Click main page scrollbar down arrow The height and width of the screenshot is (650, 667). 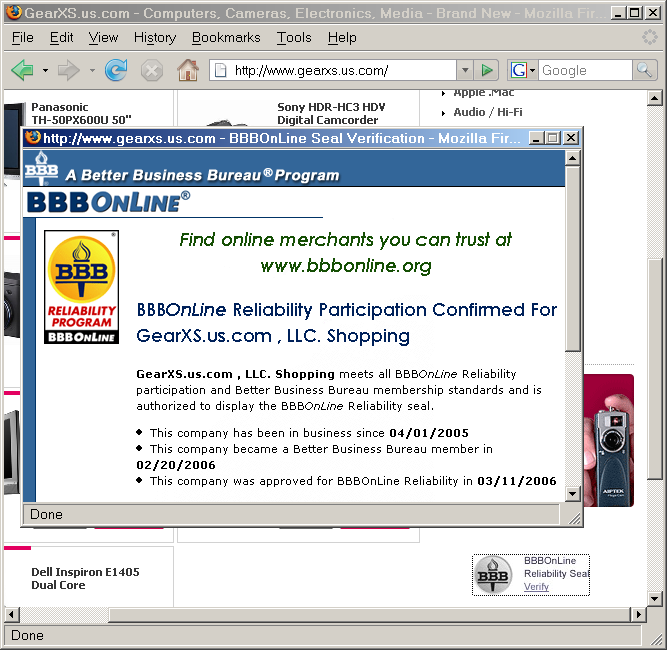(654, 598)
